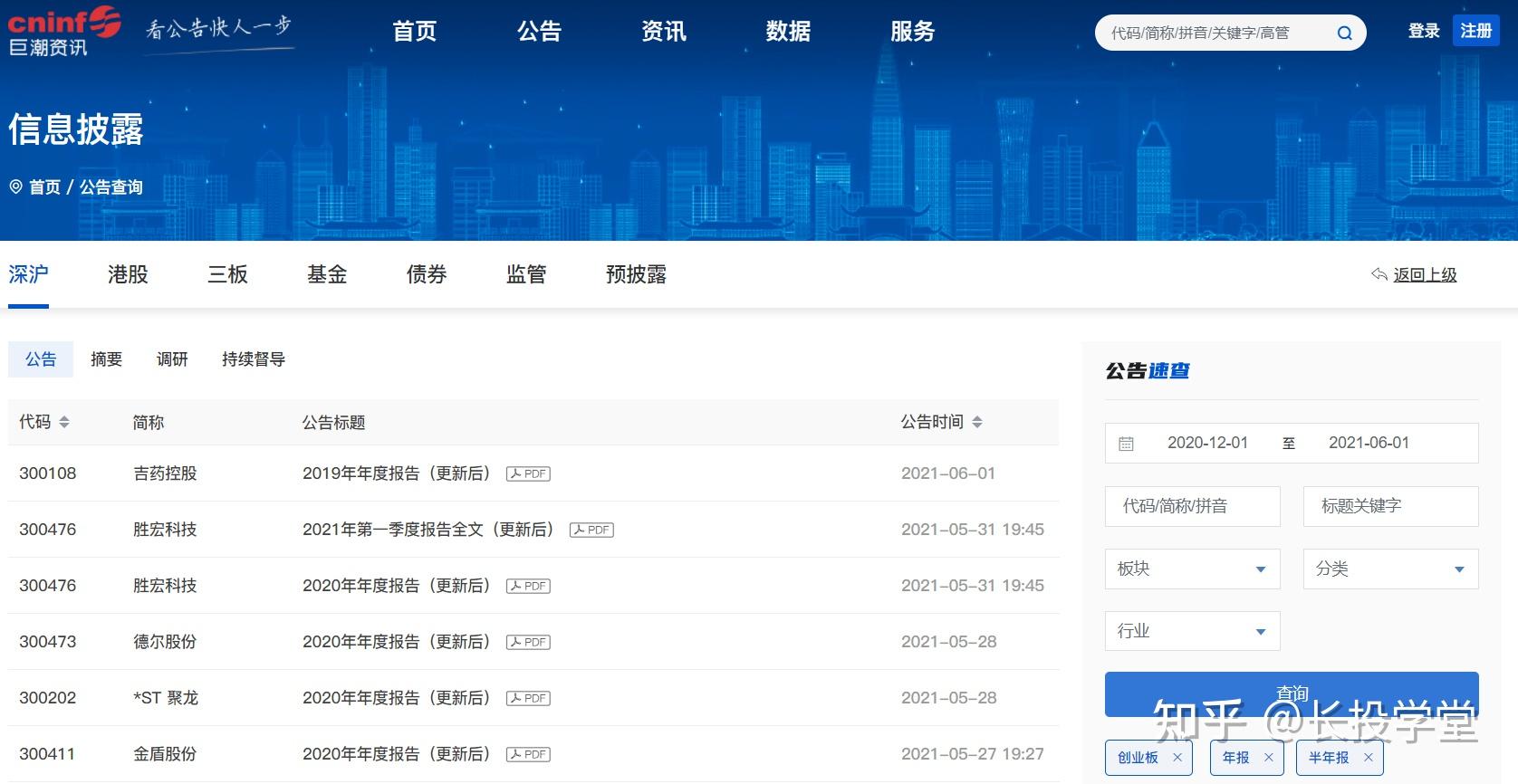Click the cninfo 巨潮资讯 logo
Screen dimensions: 1518x784
[x=64, y=31]
